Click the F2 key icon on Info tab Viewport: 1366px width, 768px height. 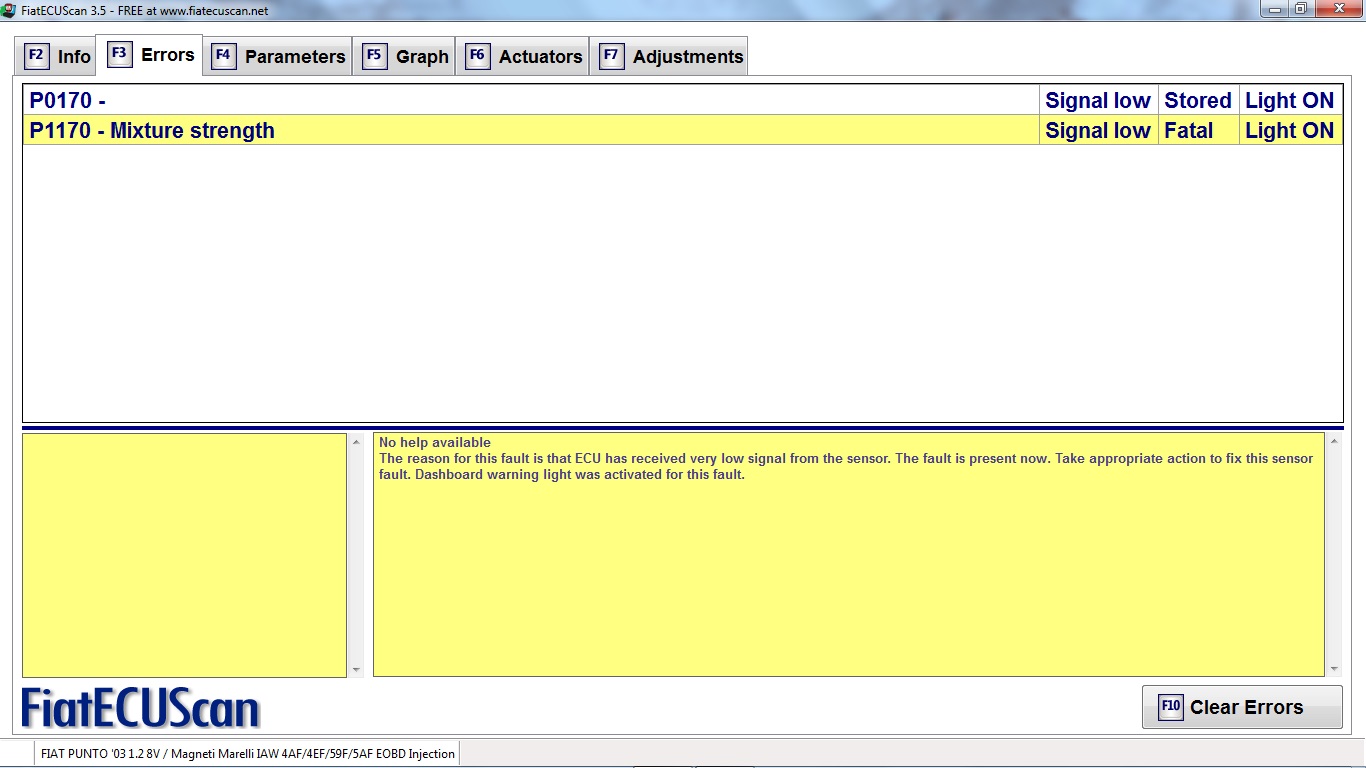(x=36, y=56)
